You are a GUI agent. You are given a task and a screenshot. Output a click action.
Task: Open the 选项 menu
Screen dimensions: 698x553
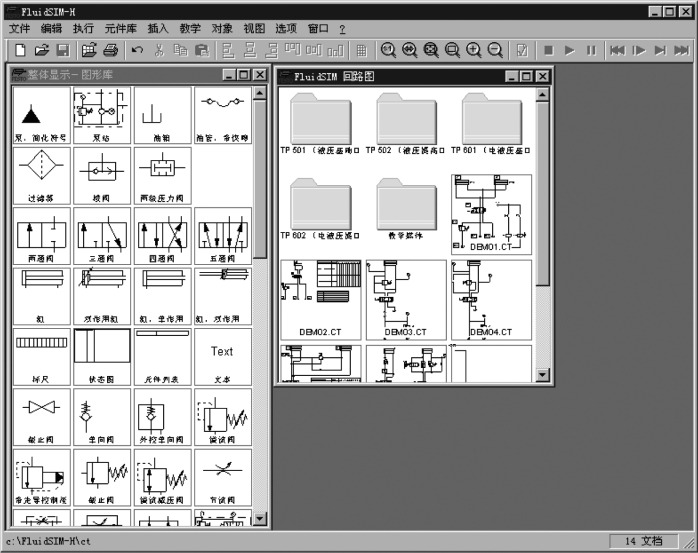click(286, 29)
